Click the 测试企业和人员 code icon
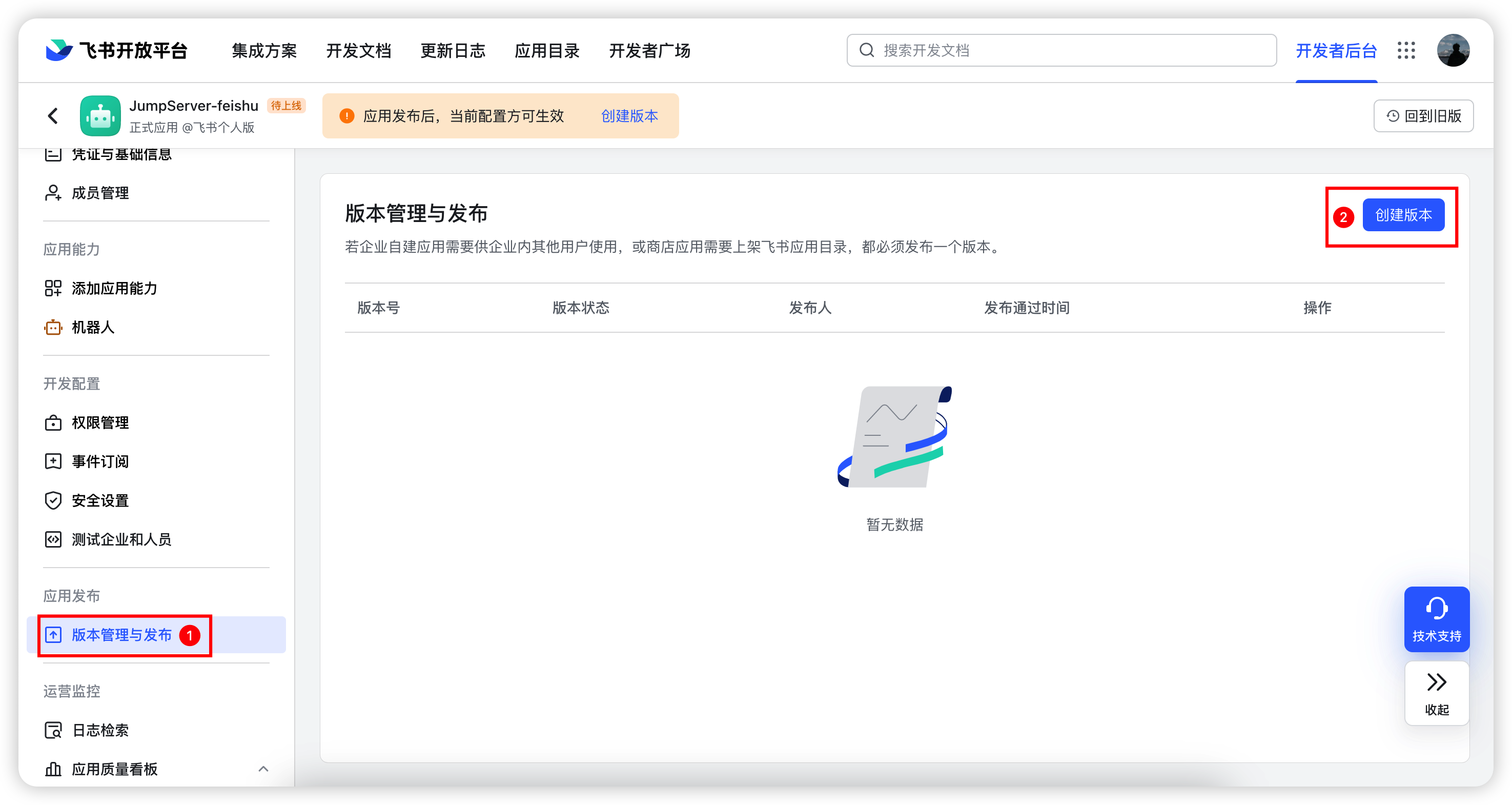 tap(53, 539)
